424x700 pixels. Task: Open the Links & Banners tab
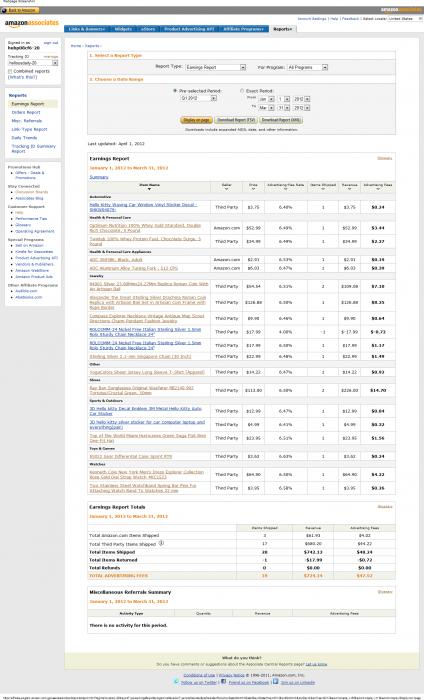[87, 29]
